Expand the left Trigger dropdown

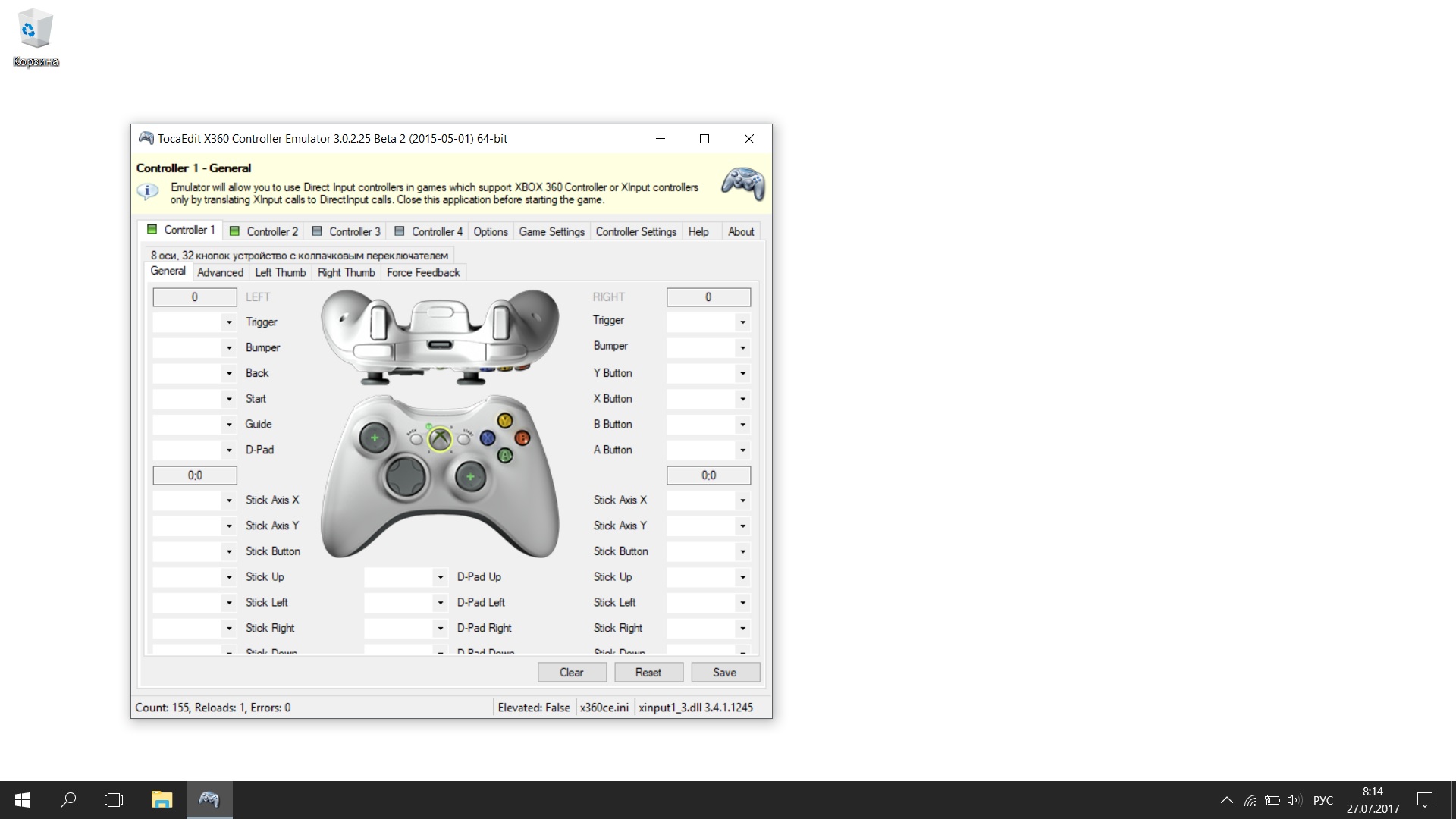click(x=228, y=322)
